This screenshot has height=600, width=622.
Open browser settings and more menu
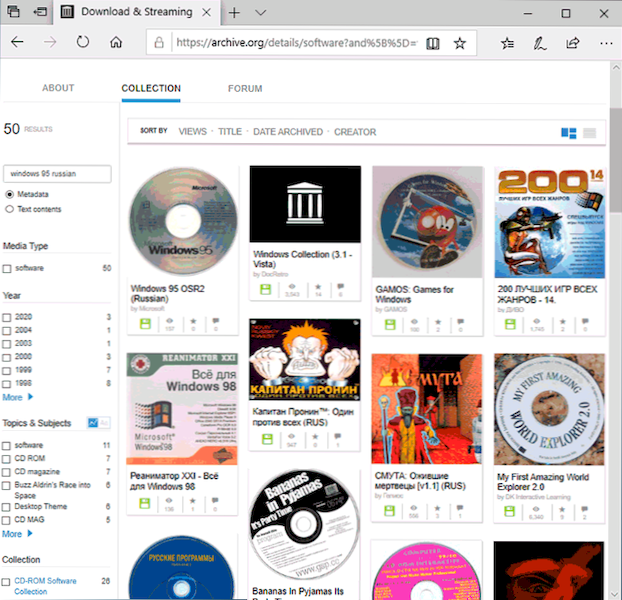[x=606, y=43]
